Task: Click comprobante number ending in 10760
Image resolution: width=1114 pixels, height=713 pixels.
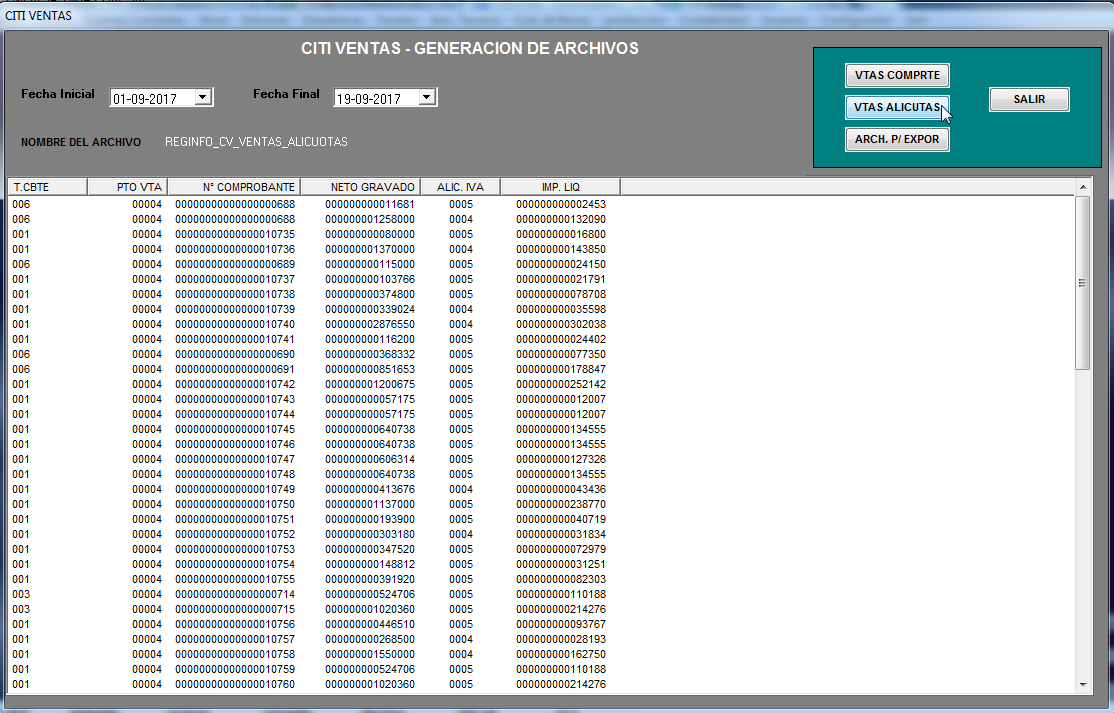Action: coord(235,685)
